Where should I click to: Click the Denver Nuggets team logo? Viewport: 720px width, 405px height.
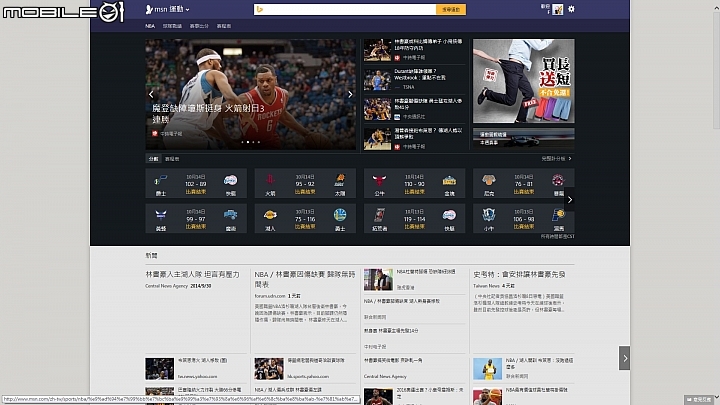[x=449, y=180]
